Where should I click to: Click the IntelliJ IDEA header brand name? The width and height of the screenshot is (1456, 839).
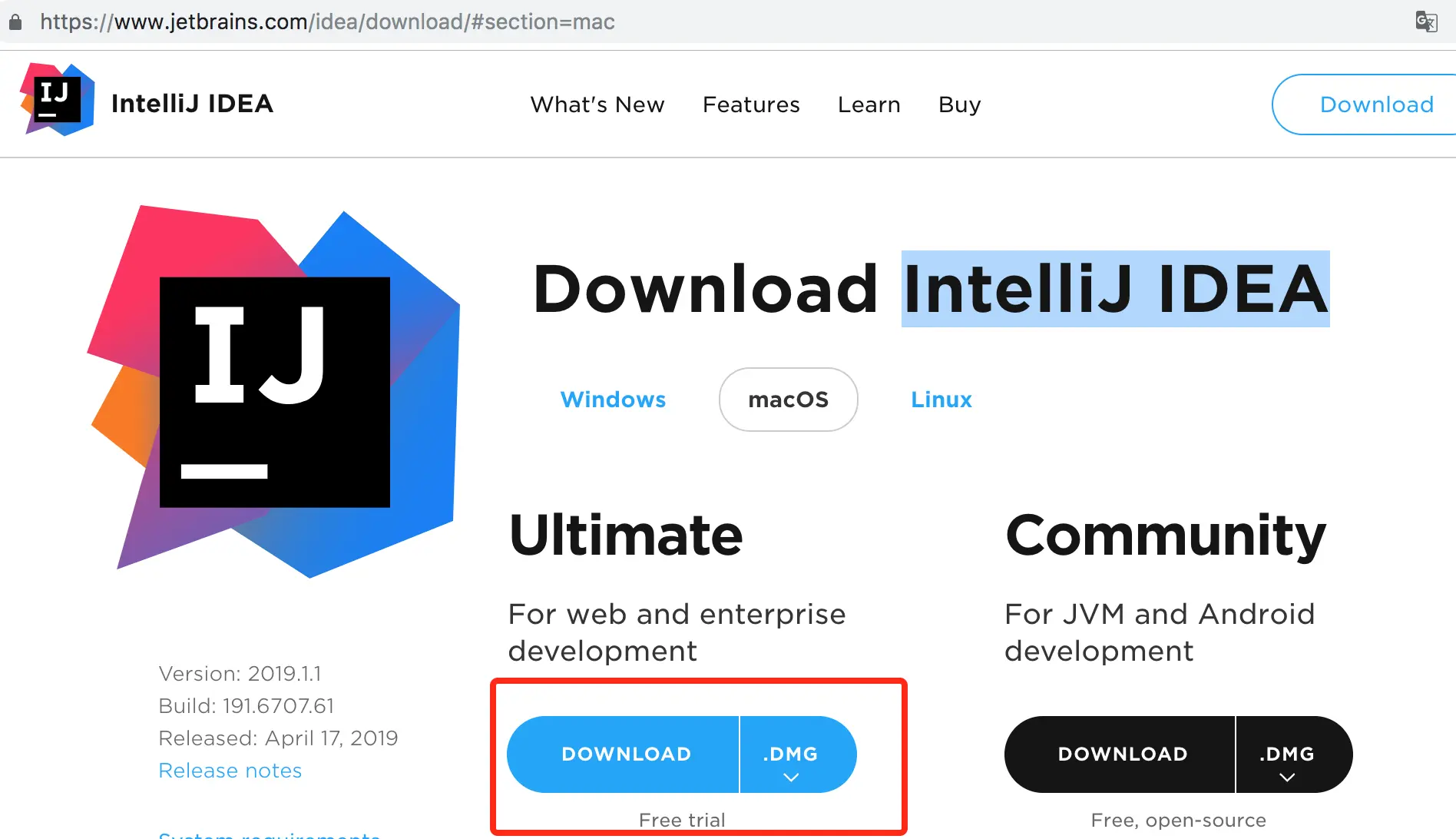pyautogui.click(x=192, y=104)
